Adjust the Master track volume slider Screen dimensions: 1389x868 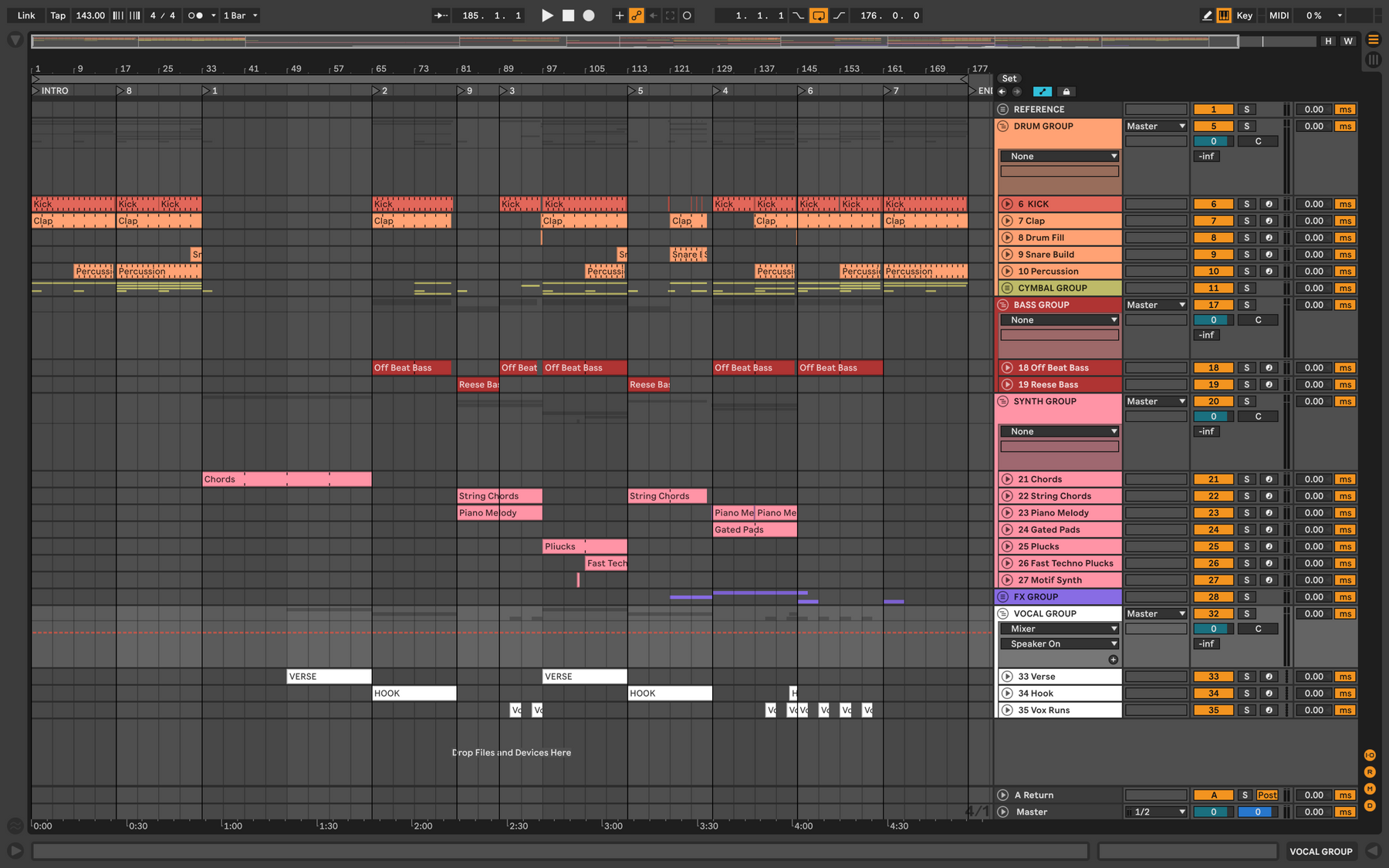1214,812
